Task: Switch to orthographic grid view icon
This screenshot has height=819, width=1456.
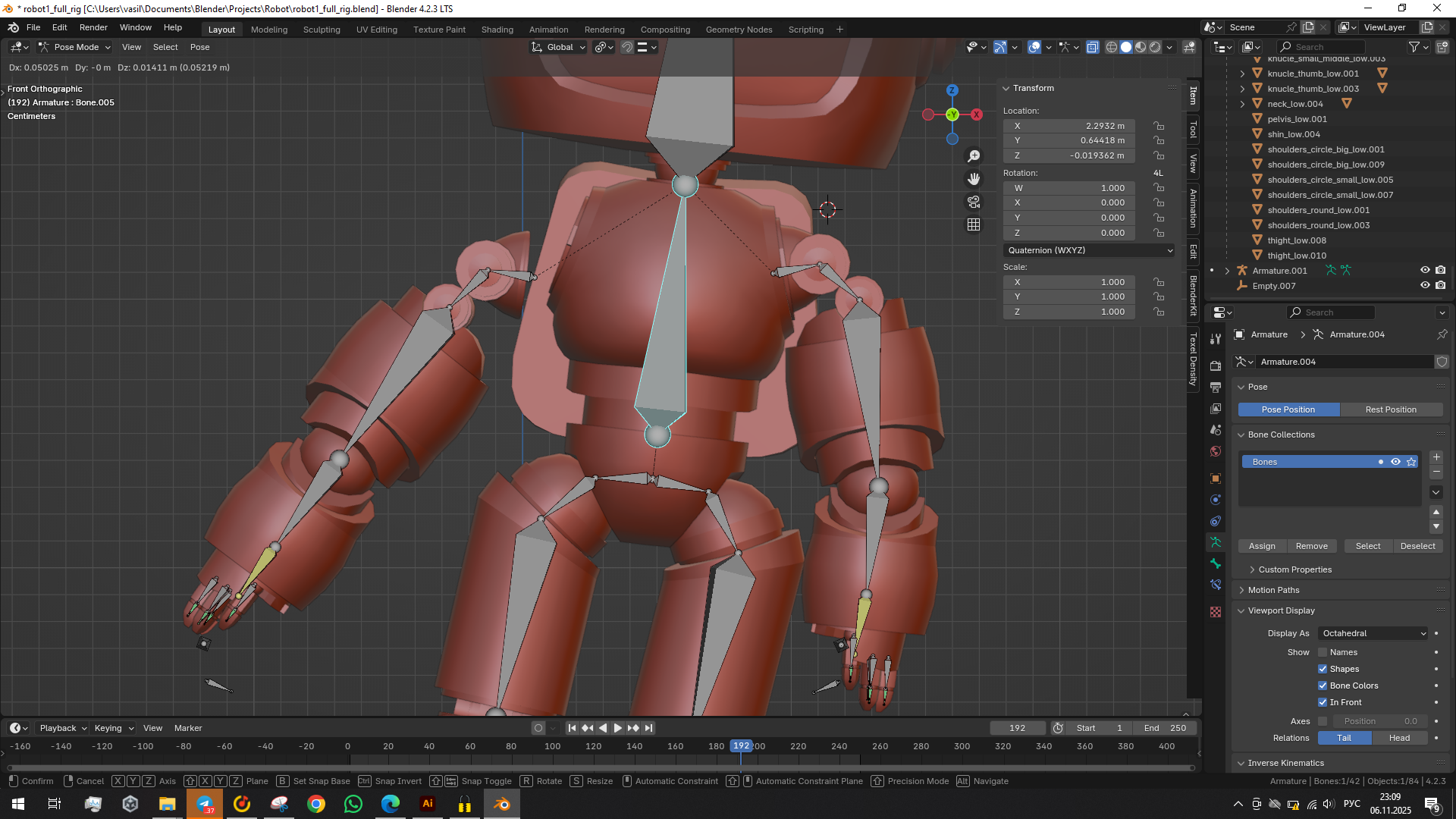Action: [974, 225]
